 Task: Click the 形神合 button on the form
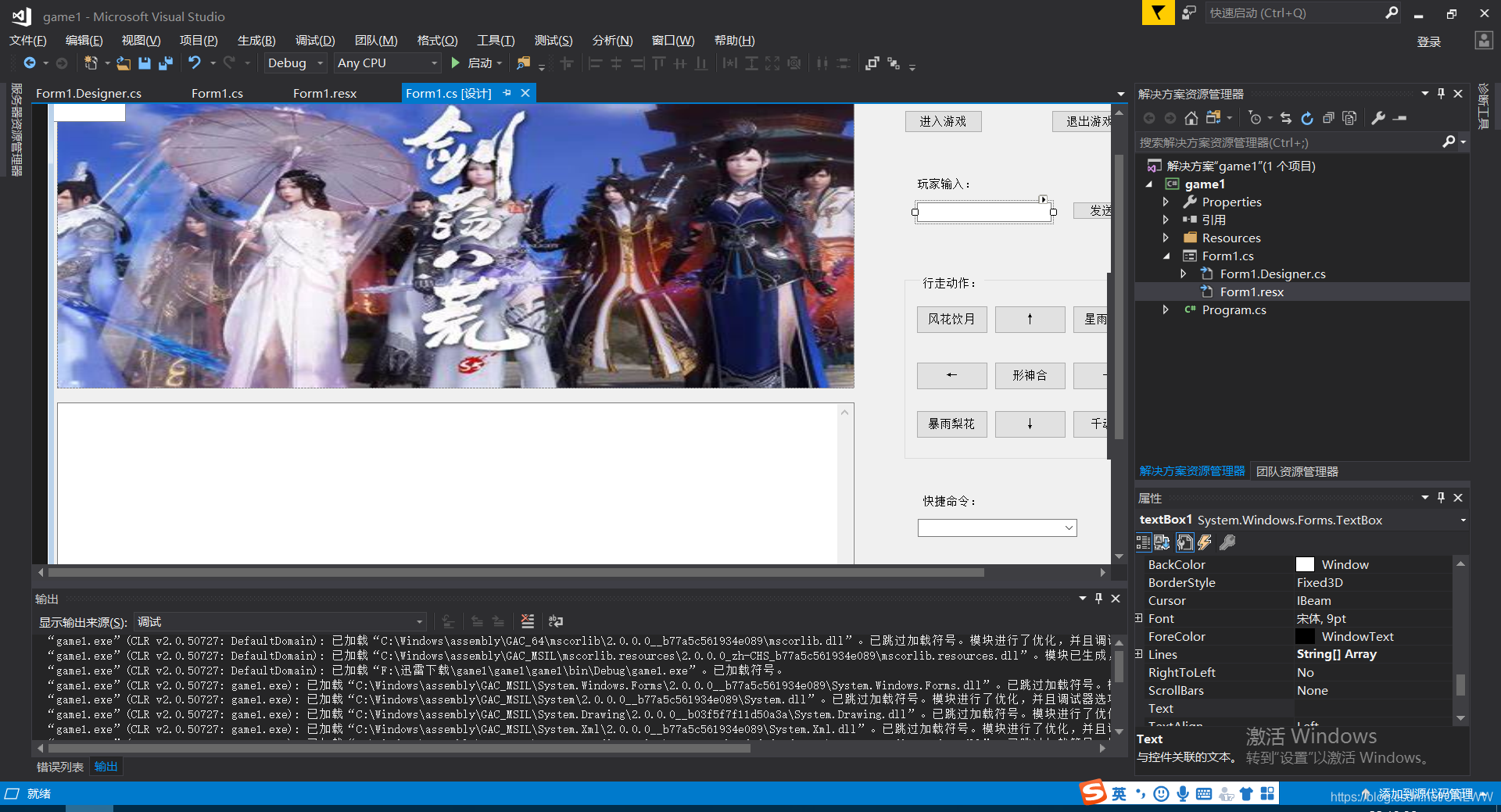[x=1030, y=375]
